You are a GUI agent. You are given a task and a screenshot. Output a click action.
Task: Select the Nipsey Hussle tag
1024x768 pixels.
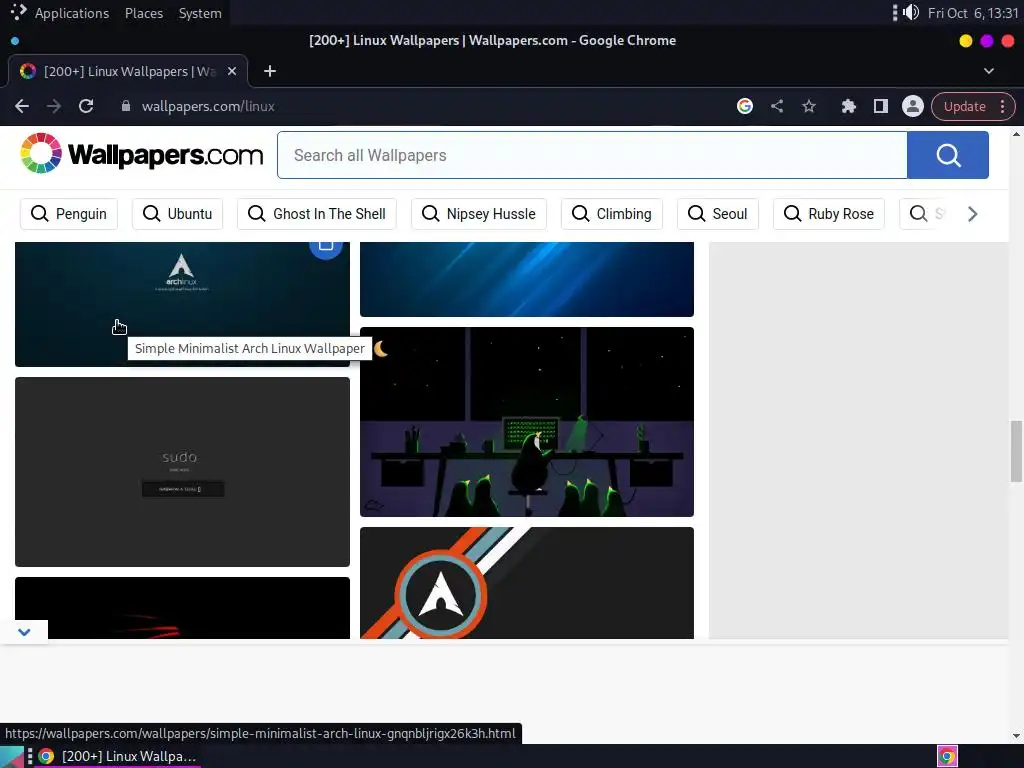[x=479, y=214]
